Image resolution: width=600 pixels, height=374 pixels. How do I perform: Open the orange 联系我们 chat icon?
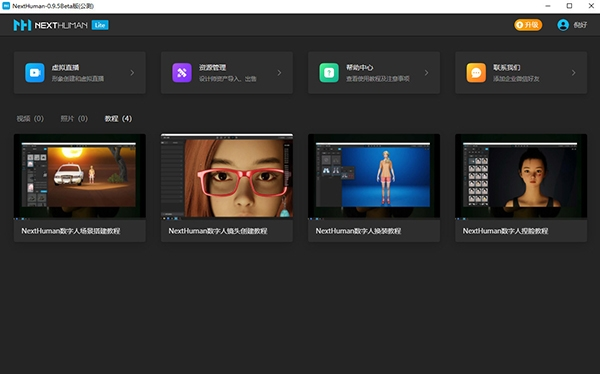point(476,73)
